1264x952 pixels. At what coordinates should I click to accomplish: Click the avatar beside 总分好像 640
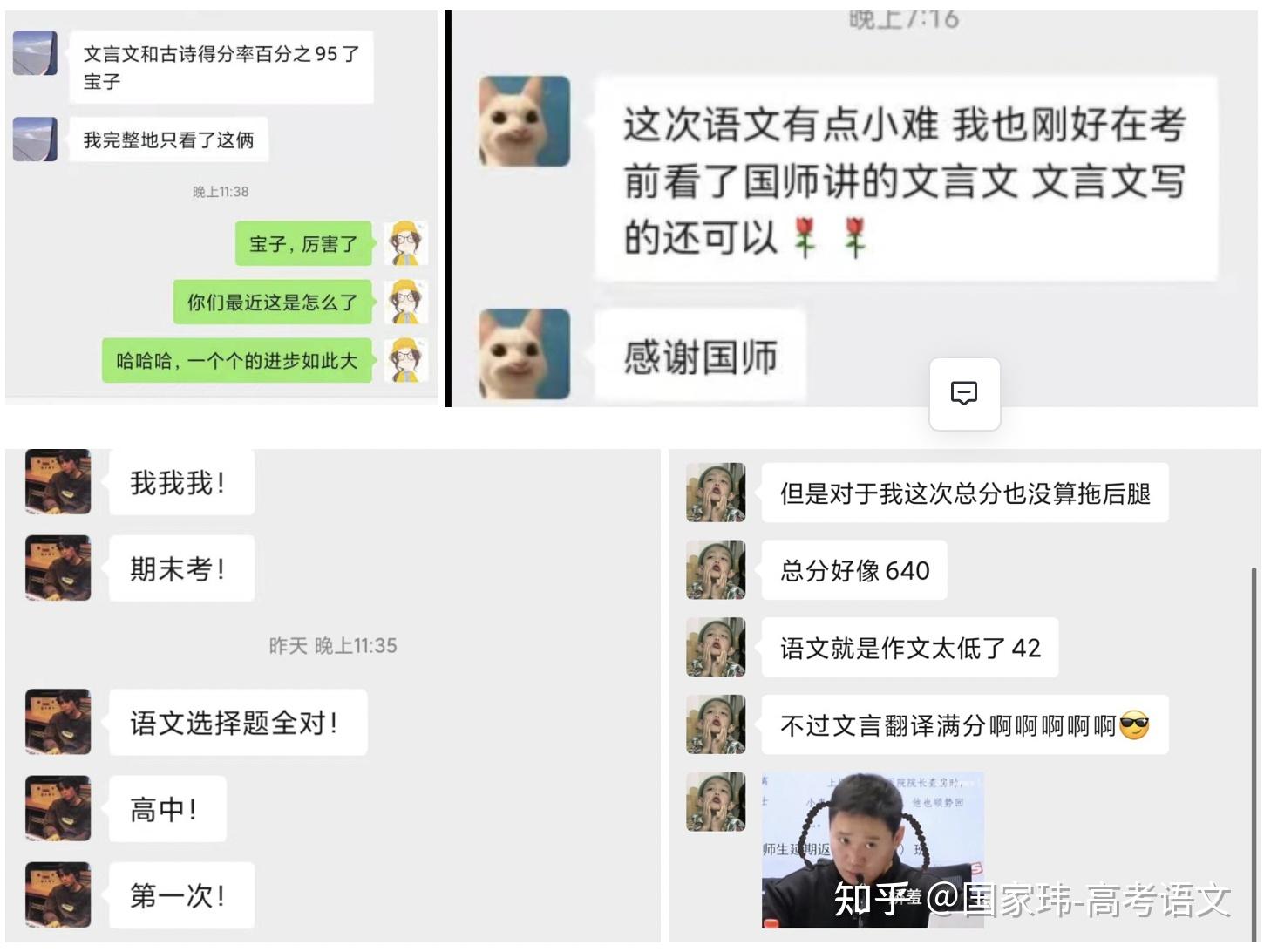[716, 570]
